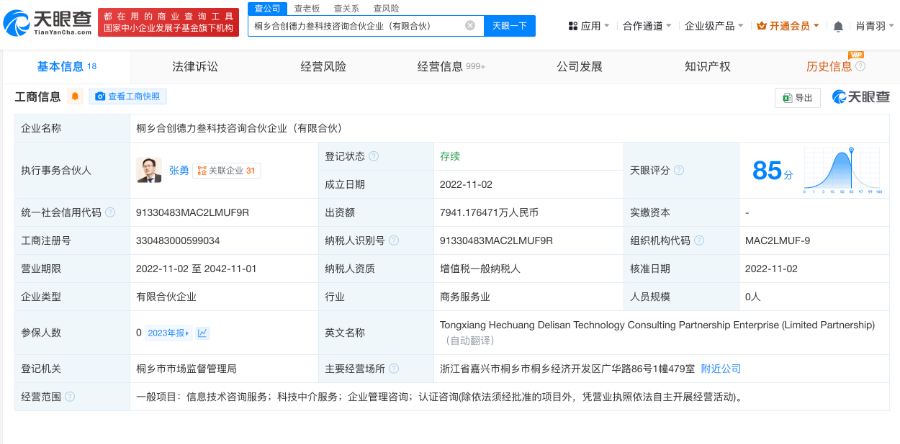Viewport: 900px width, 444px height.
Task: Open the 开通会员 dropdown
Action: click(789, 26)
